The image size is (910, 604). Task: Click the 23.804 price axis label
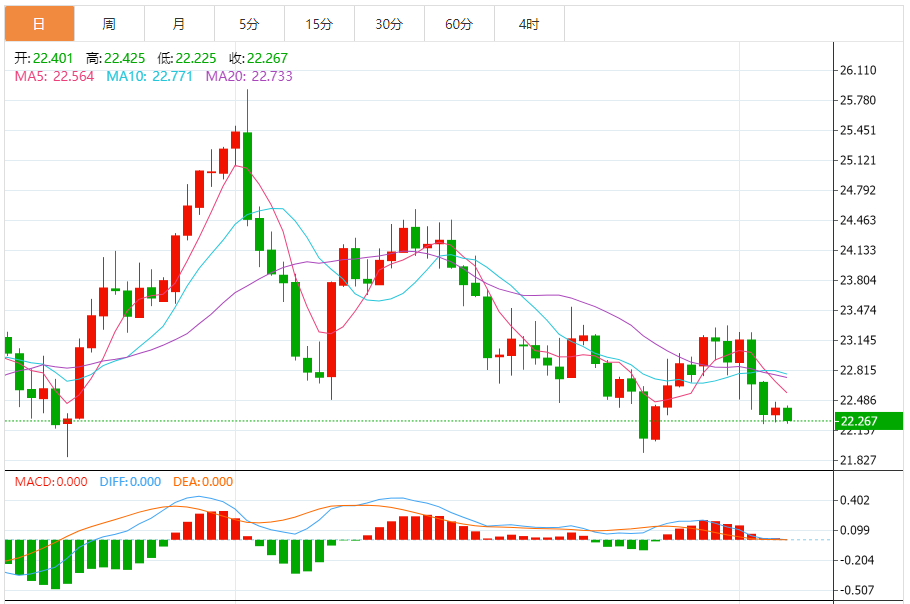[858, 280]
